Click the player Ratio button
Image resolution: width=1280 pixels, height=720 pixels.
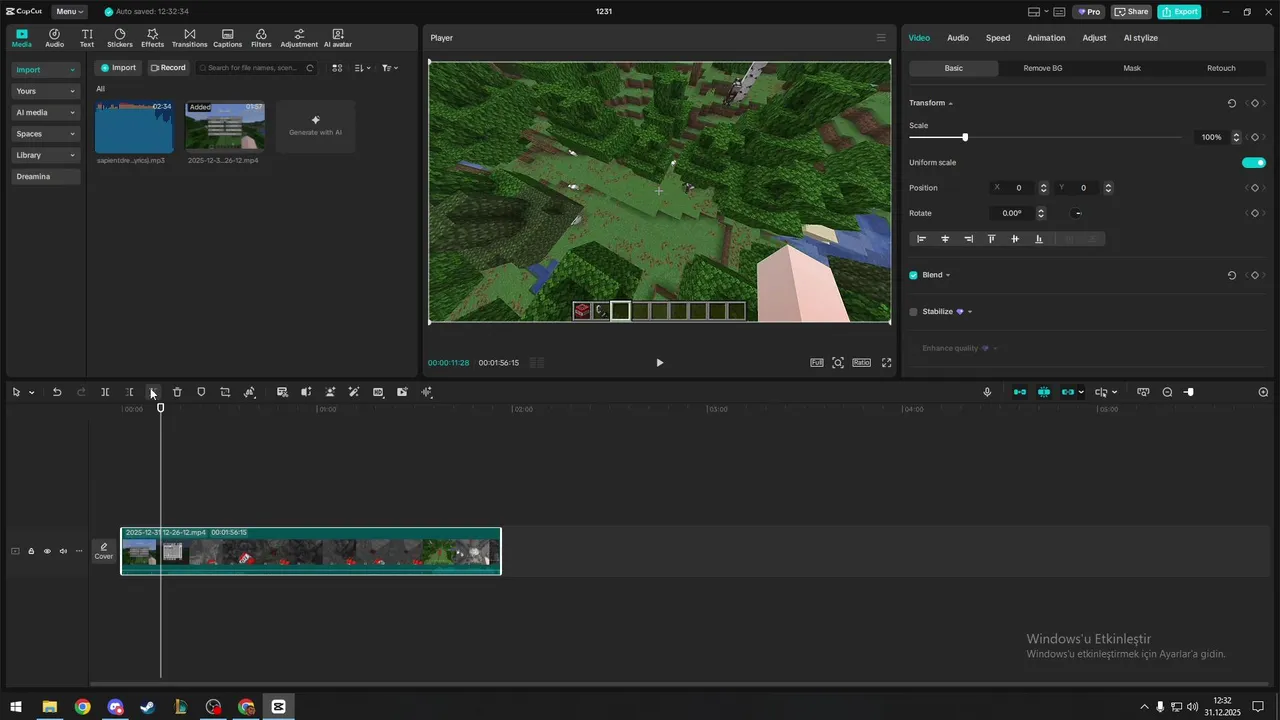(861, 363)
